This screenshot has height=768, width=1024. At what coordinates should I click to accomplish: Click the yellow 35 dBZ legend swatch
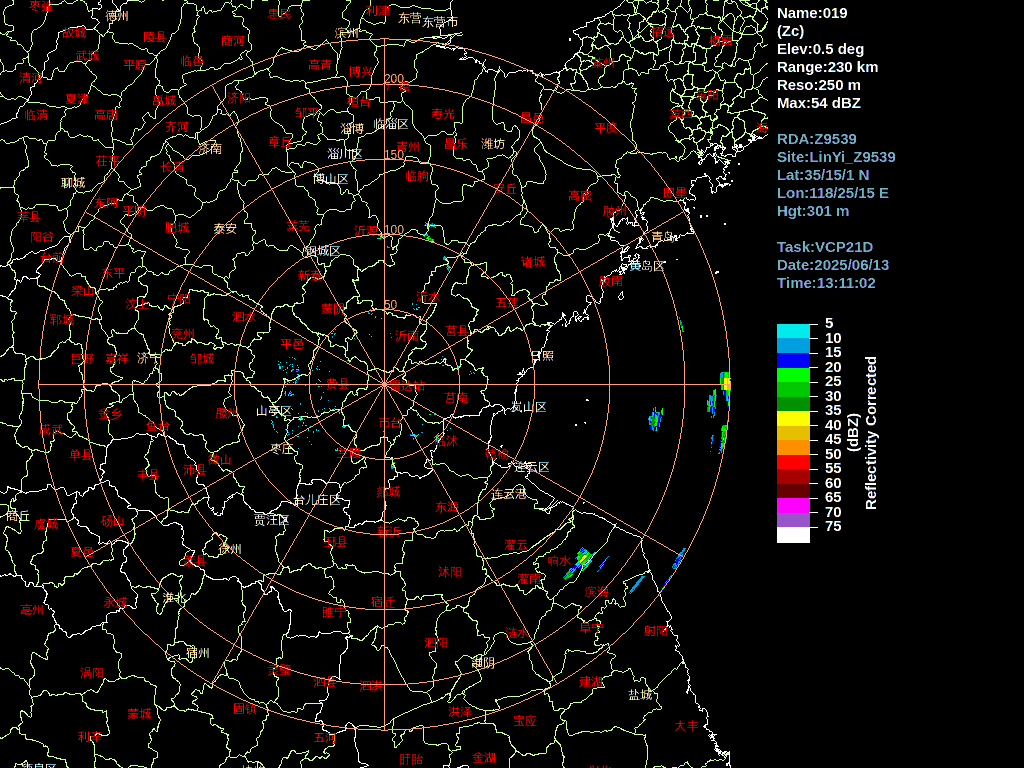coord(793,419)
